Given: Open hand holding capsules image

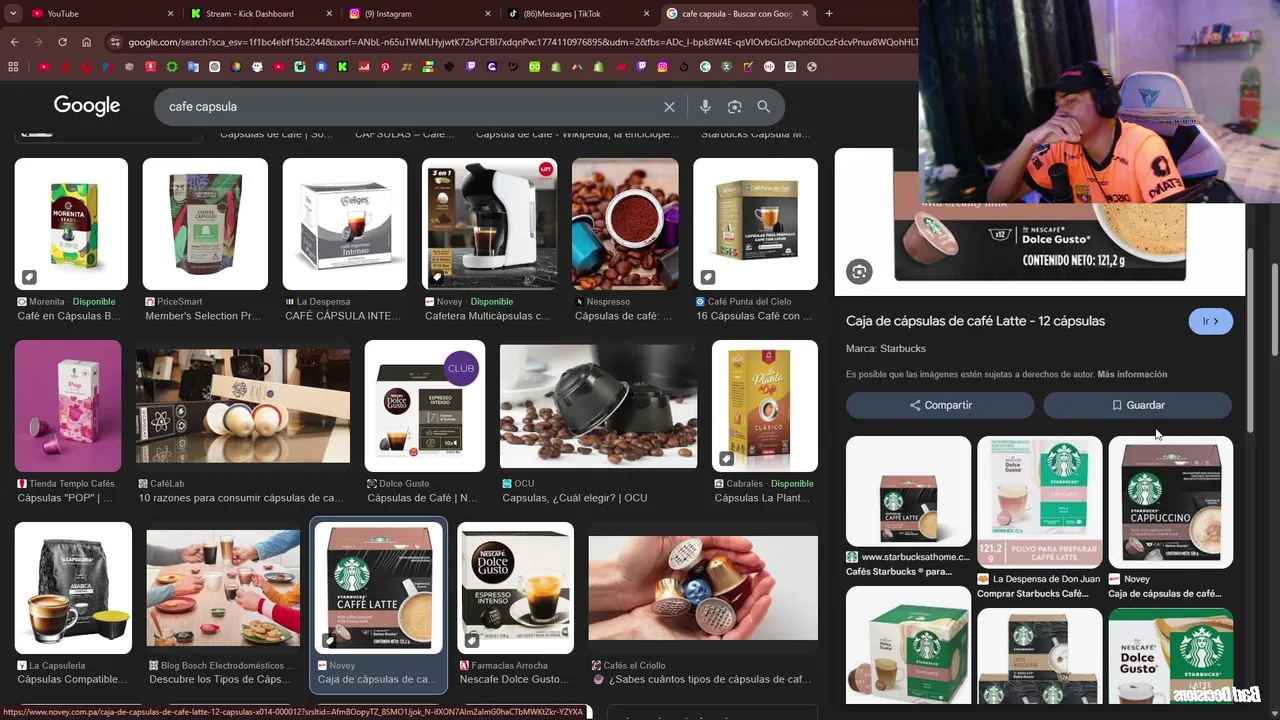Looking at the screenshot, I should coord(703,588).
